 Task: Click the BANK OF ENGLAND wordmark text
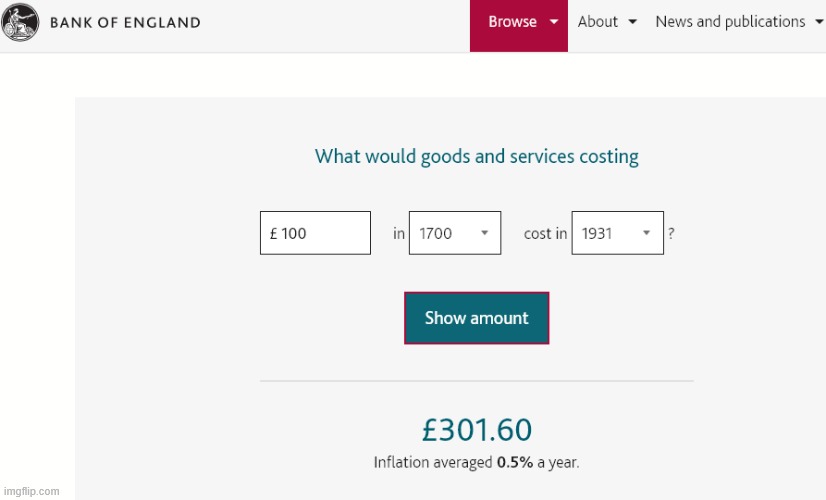pyautogui.click(x=125, y=23)
